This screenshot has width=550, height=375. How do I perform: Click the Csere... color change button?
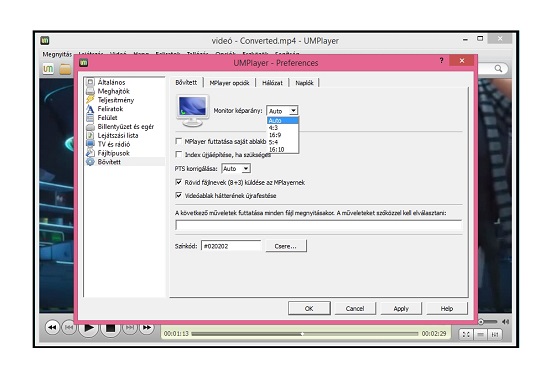286,246
